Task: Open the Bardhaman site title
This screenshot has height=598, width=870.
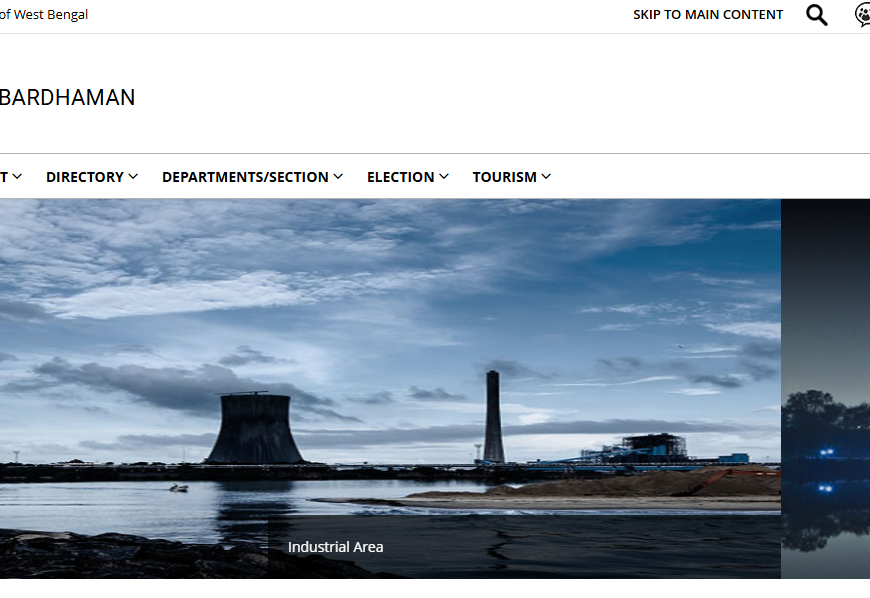Action: [x=67, y=98]
